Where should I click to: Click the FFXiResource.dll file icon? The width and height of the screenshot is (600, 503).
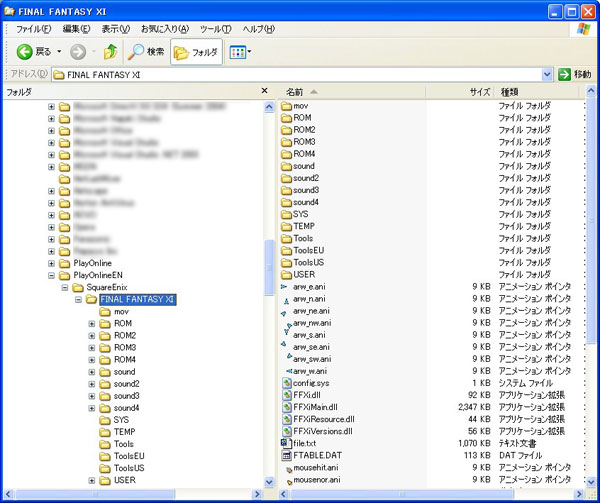click(287, 420)
